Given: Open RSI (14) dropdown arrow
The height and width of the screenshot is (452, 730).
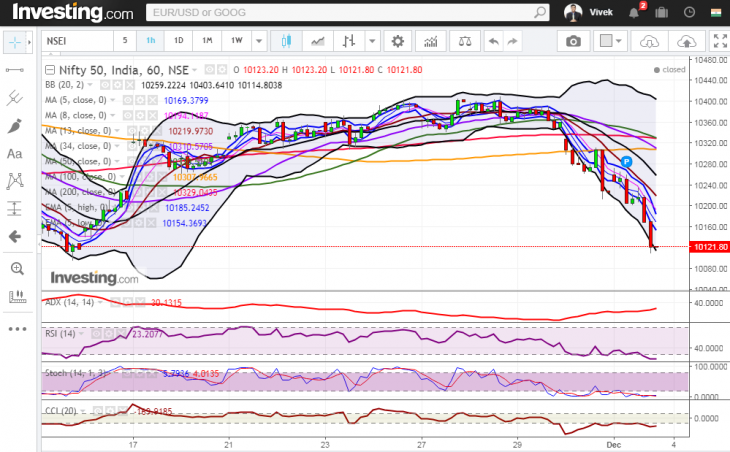Looking at the screenshot, I should [x=81, y=334].
